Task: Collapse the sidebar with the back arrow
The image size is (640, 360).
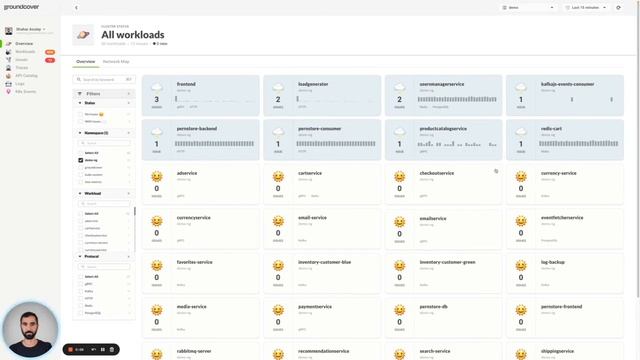Action: click(76, 7)
